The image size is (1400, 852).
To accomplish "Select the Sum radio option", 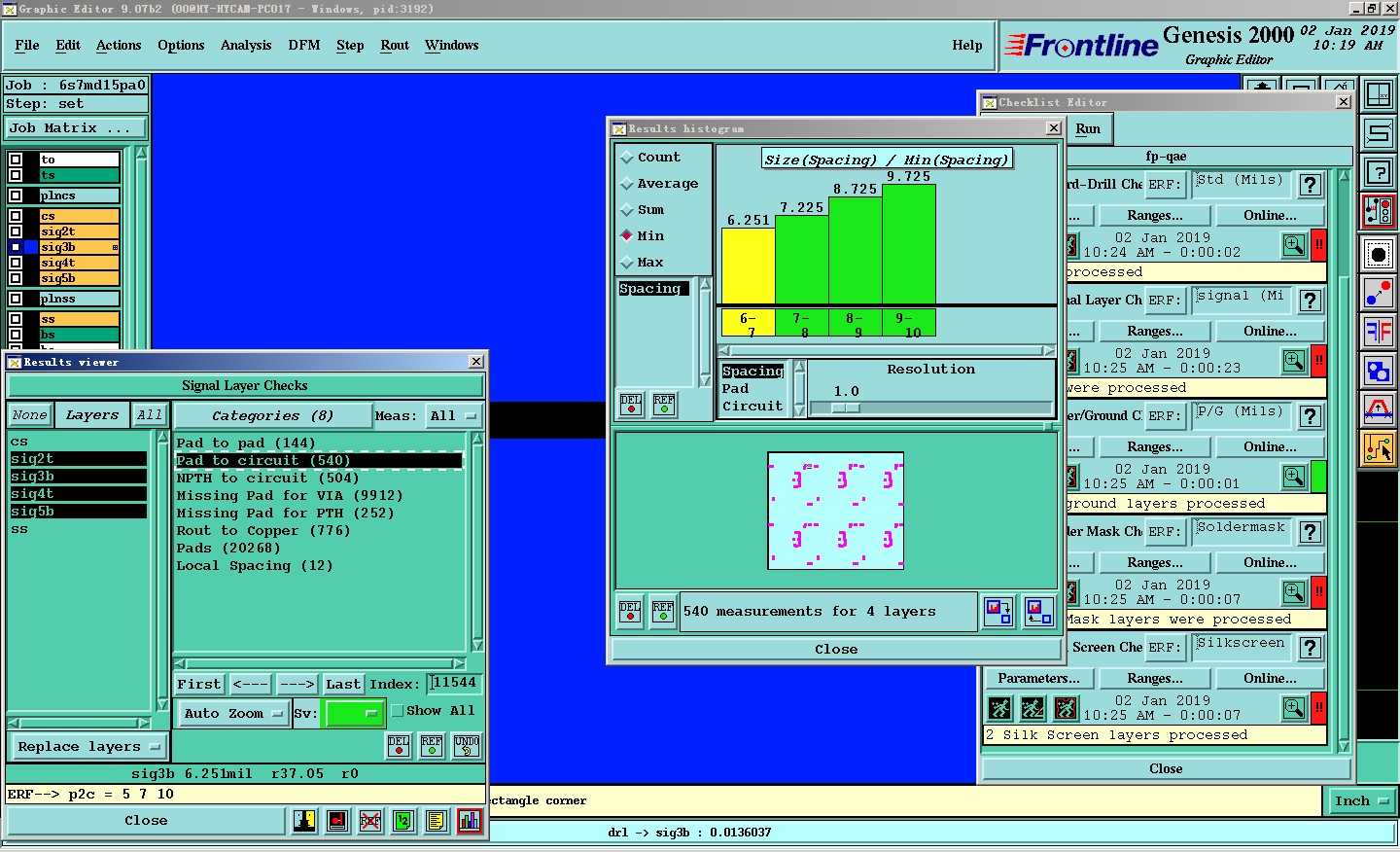I will coord(627,210).
